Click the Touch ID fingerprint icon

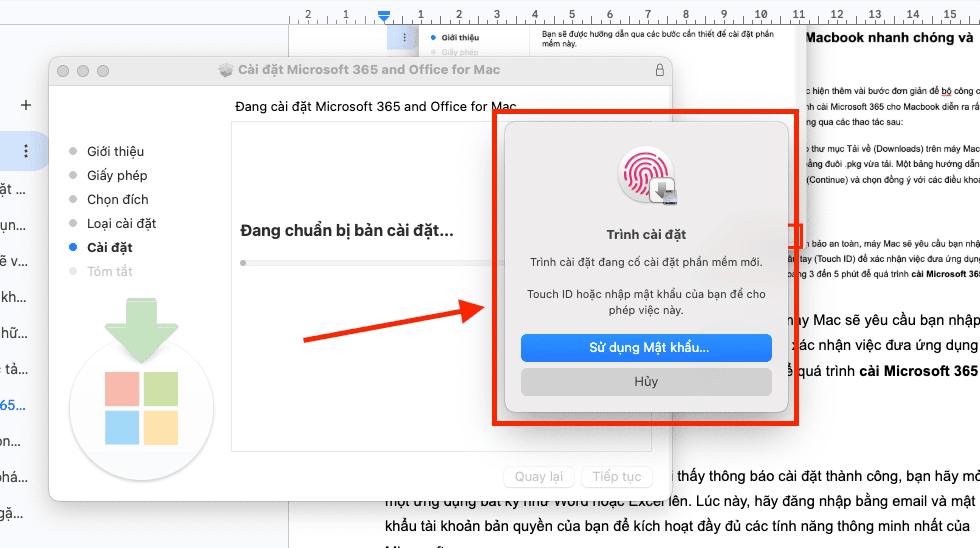click(x=648, y=176)
